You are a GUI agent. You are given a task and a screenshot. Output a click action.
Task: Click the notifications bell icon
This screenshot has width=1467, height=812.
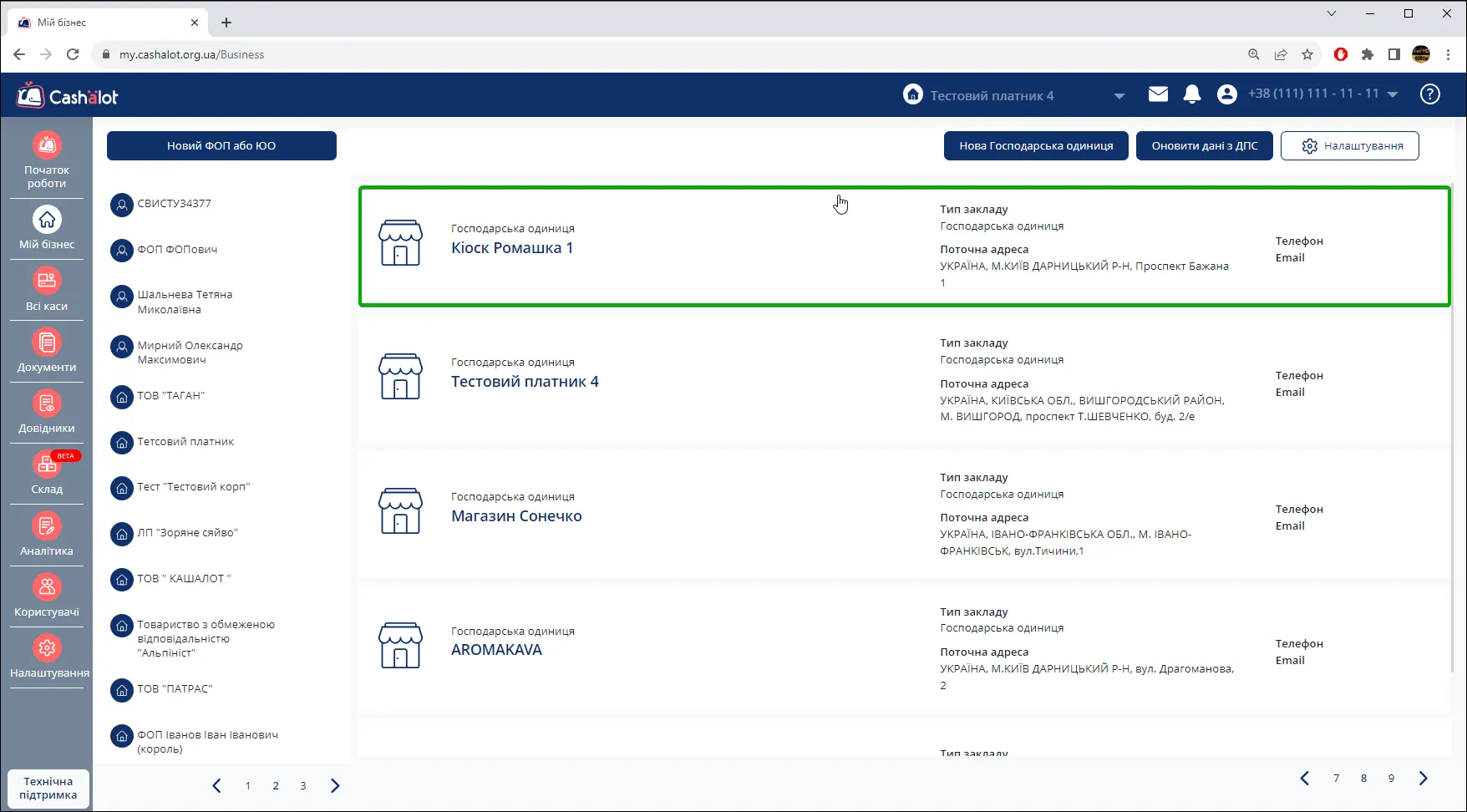[x=1192, y=94]
